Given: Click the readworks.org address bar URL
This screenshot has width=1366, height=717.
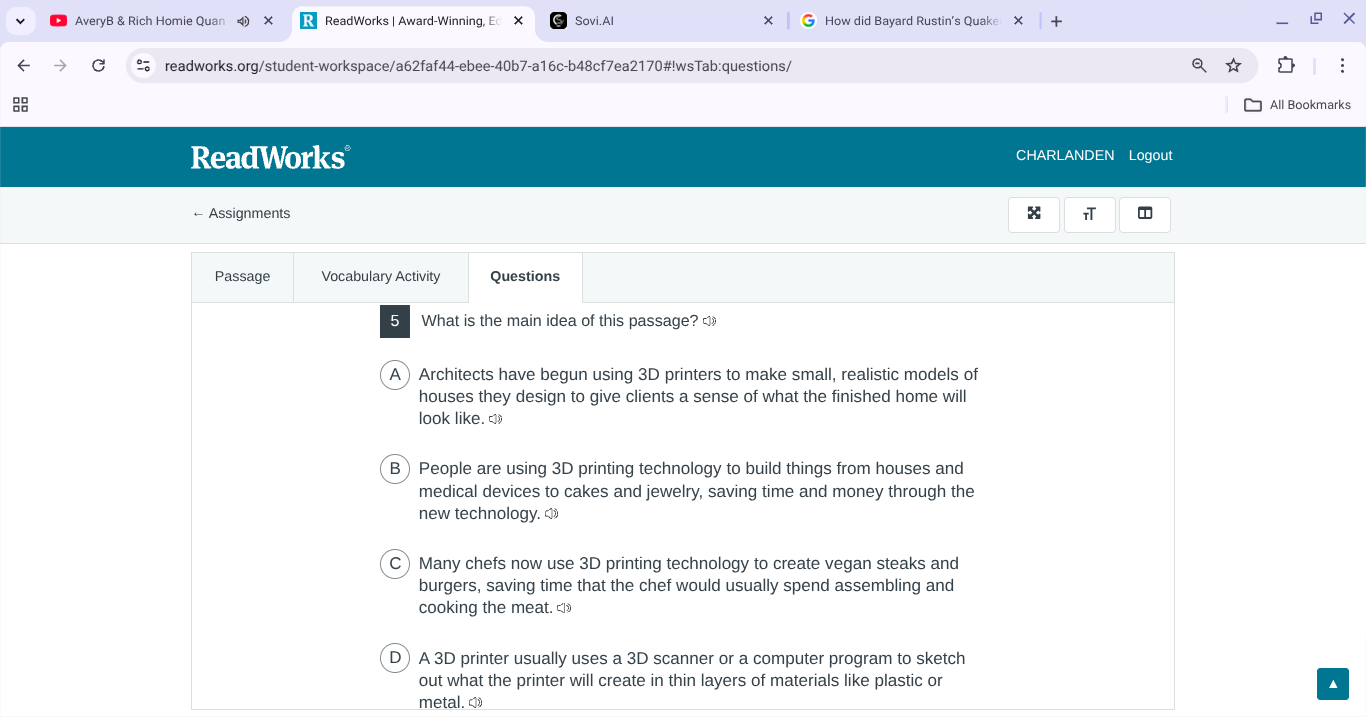Looking at the screenshot, I should [x=478, y=66].
